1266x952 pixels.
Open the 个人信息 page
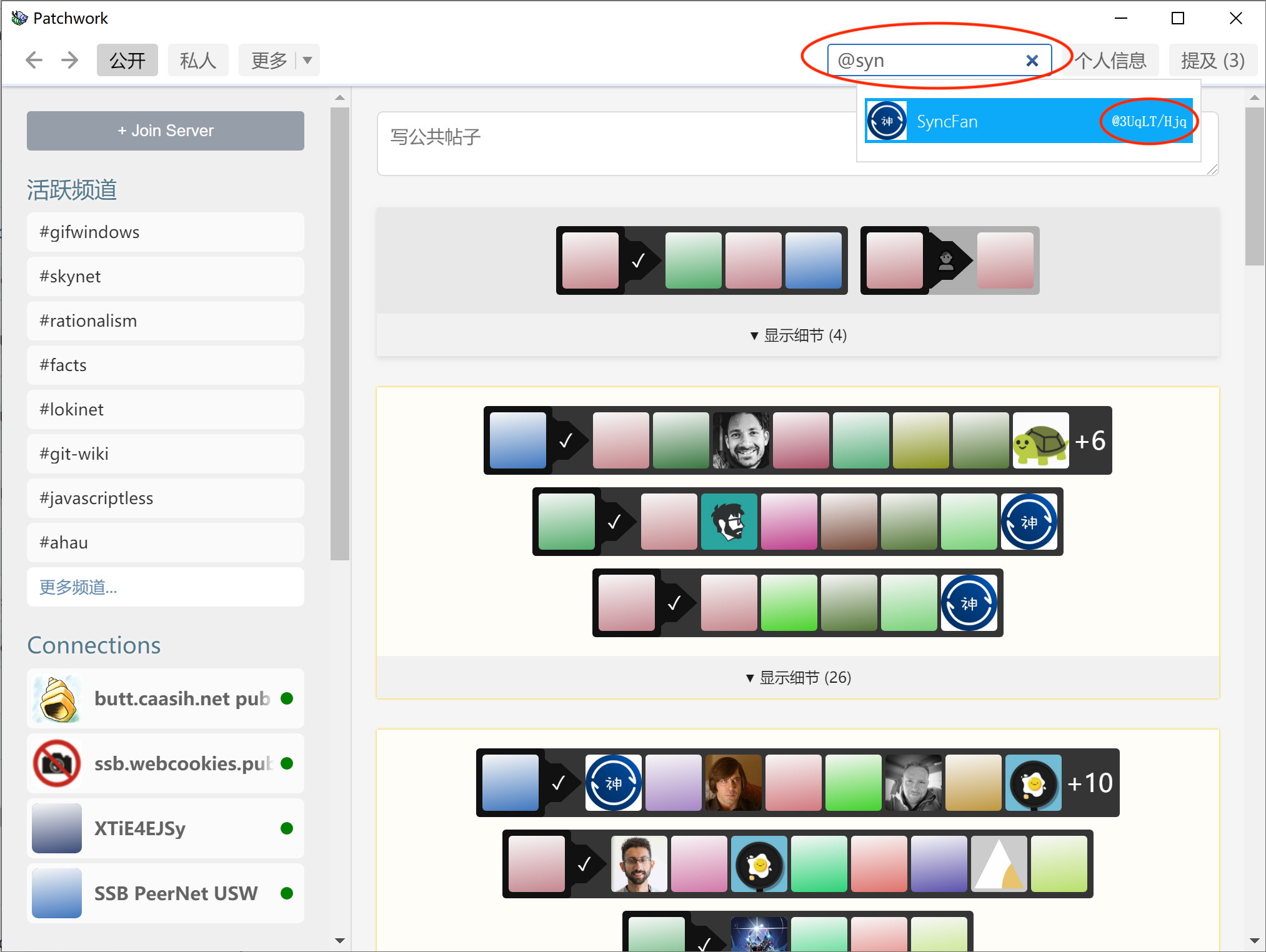[x=1111, y=60]
